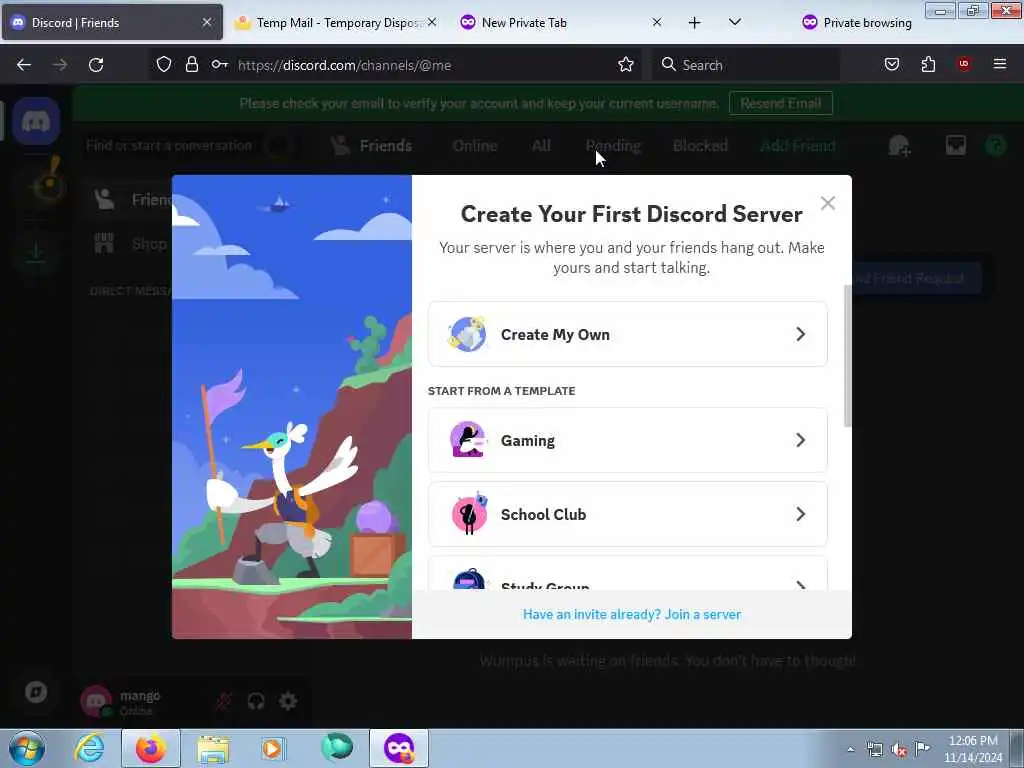Show hidden system tray icons

tap(850, 749)
